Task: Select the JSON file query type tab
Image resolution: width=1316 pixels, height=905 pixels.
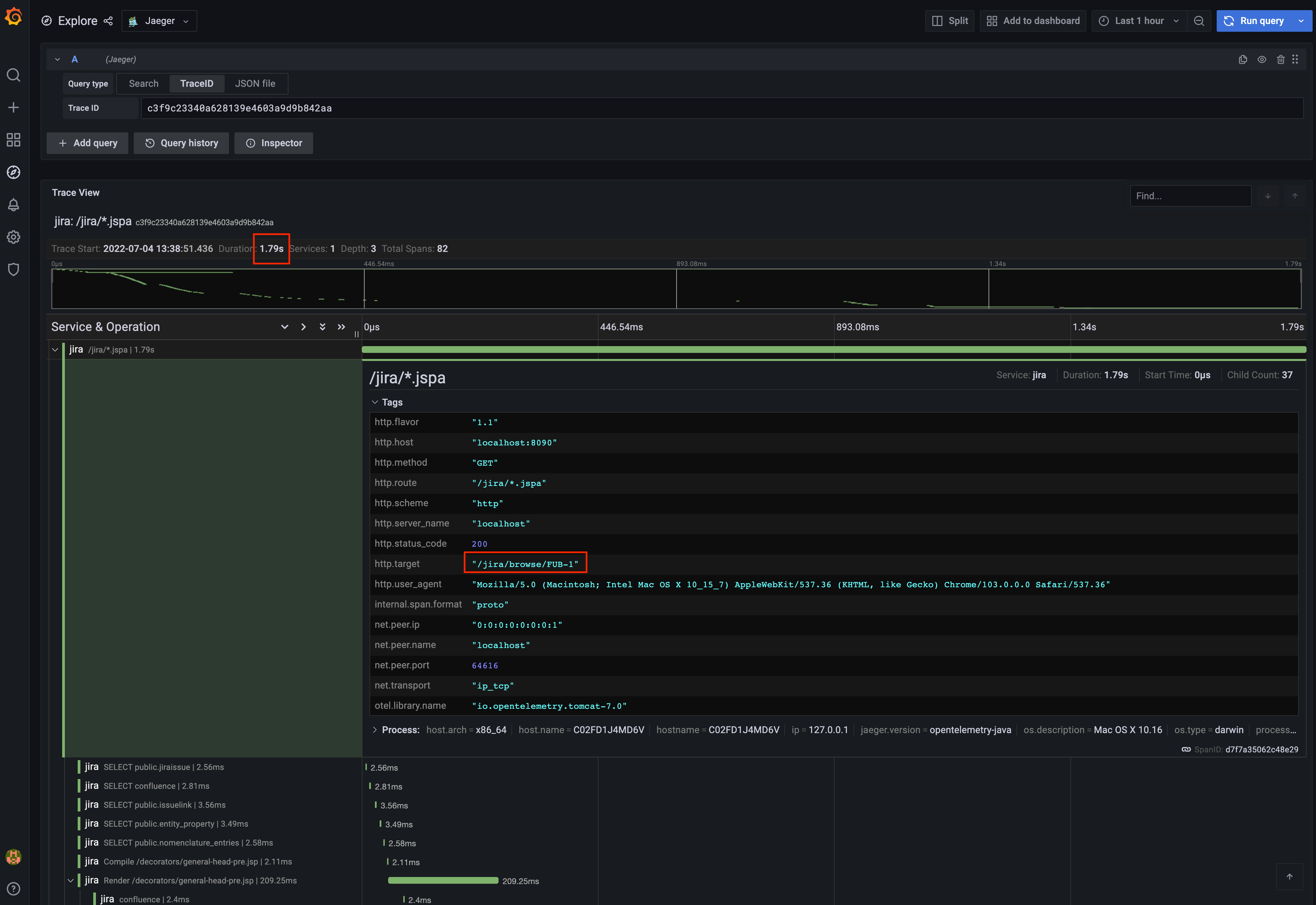Action: [x=255, y=83]
